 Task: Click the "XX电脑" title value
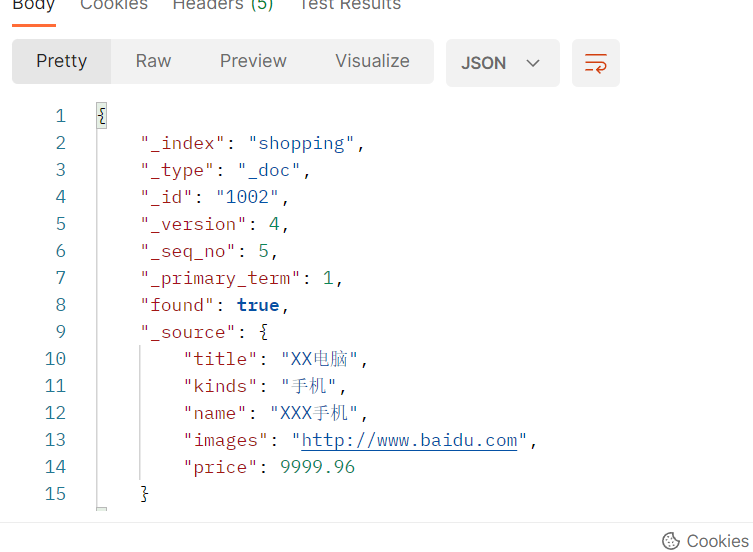[319, 359]
